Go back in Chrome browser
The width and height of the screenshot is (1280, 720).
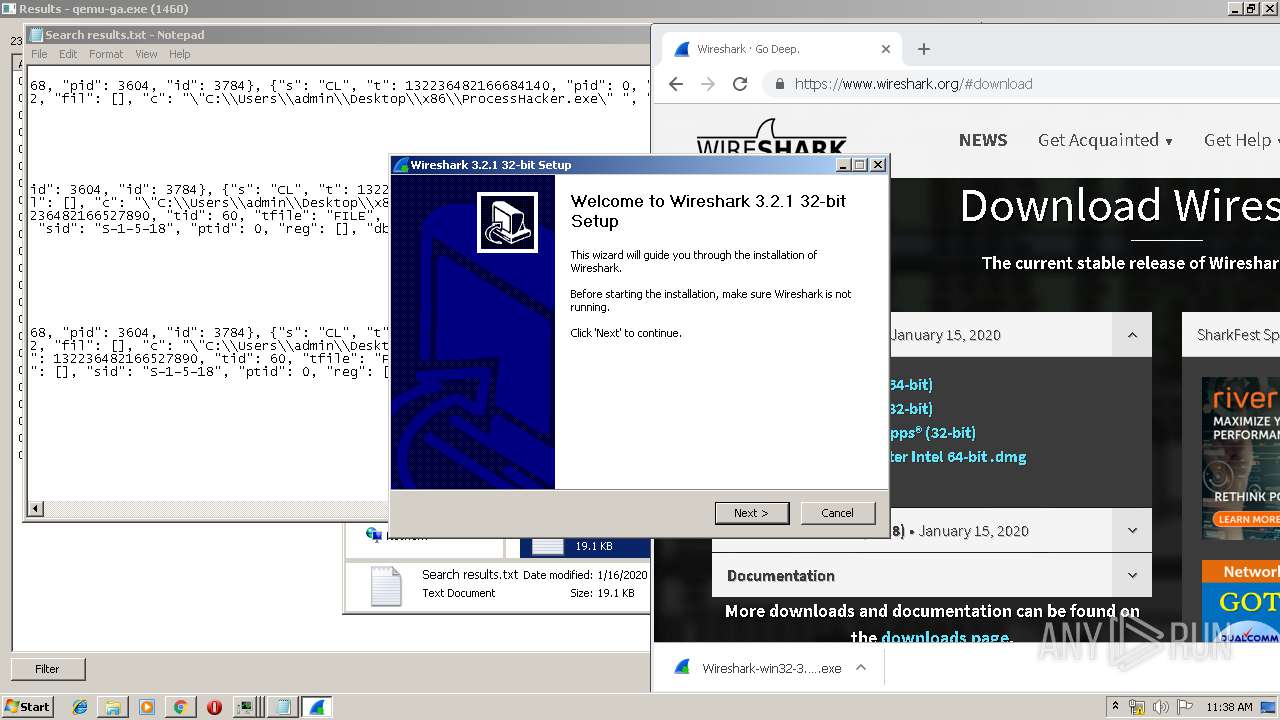click(x=676, y=84)
